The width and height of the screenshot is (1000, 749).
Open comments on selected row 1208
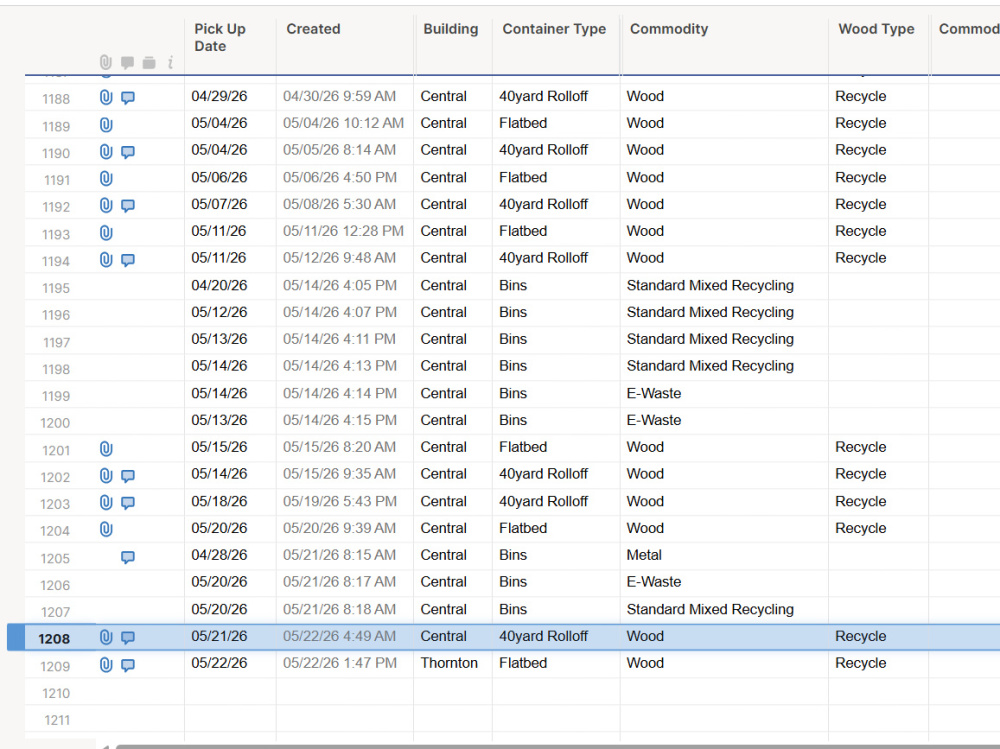click(128, 637)
